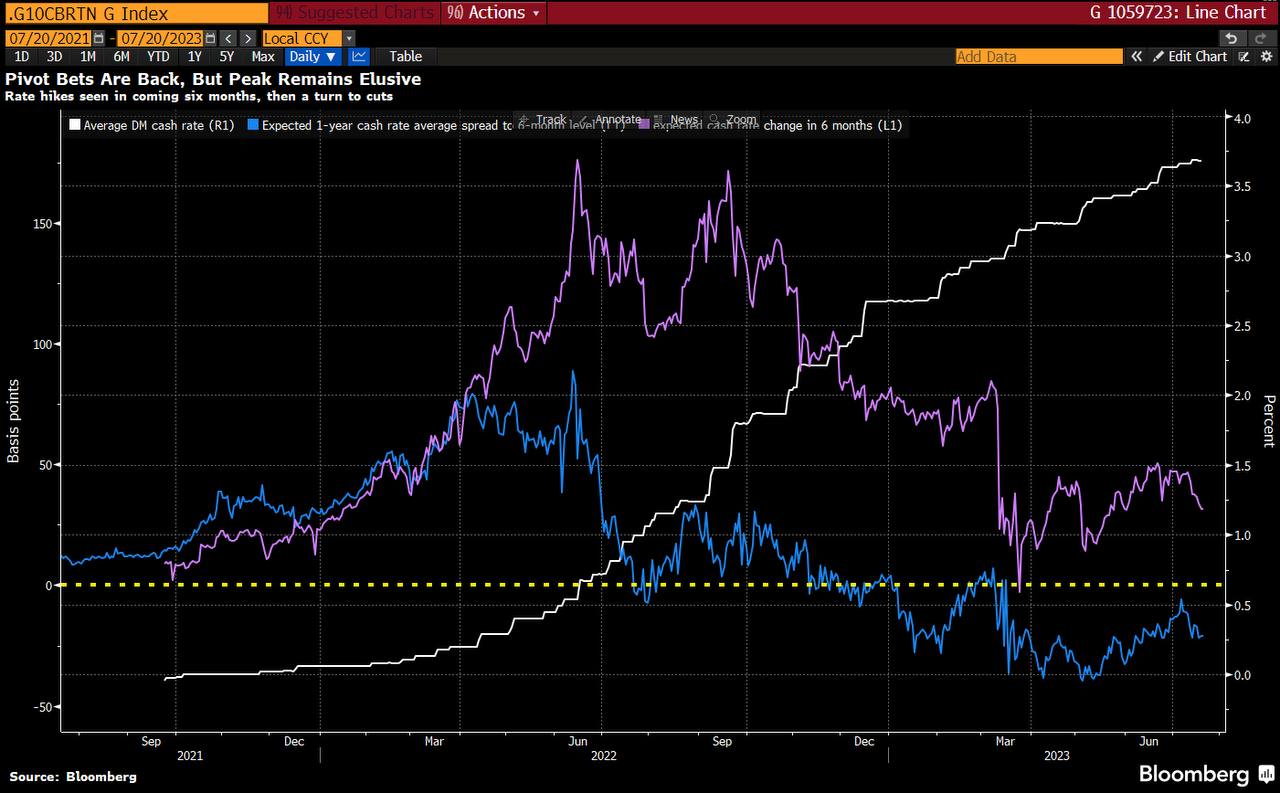
Task: Click blue Expected 1-year cash rate legend swatch
Action: [x=253, y=126]
